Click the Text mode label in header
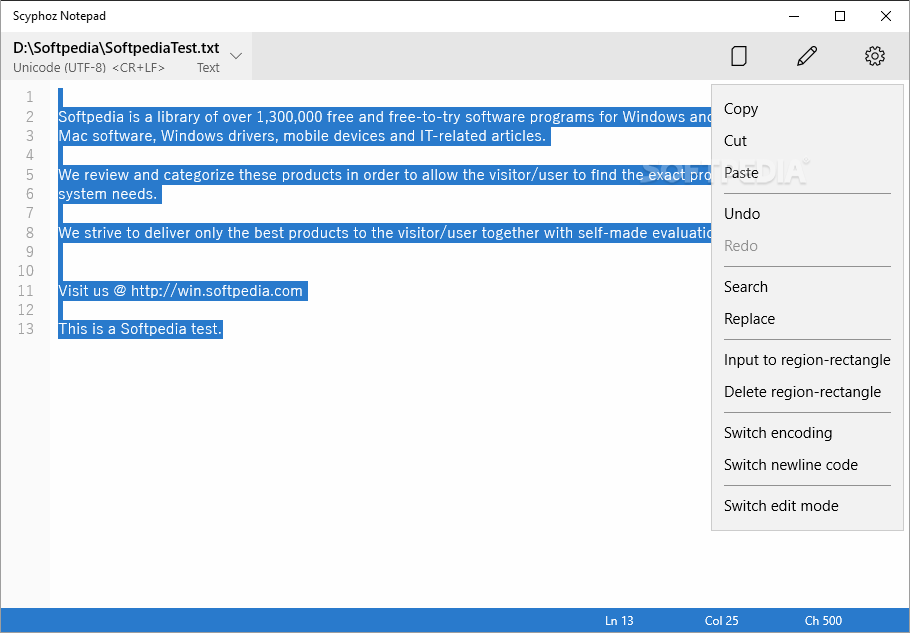Image resolution: width=910 pixels, height=633 pixels. pos(208,68)
